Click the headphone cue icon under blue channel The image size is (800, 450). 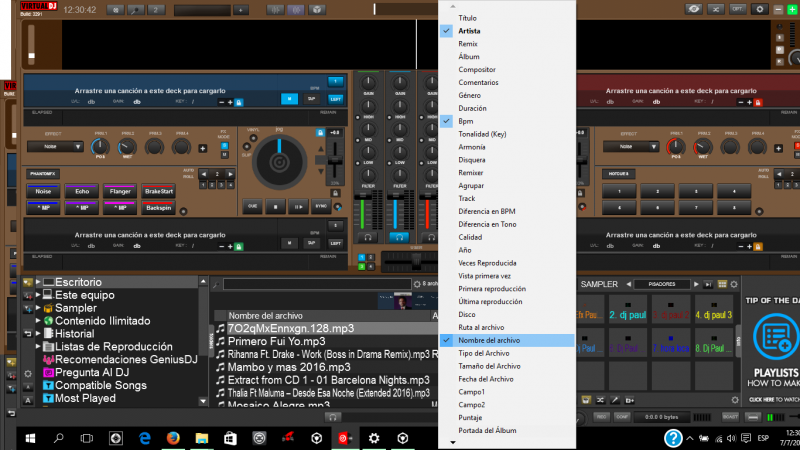(x=399, y=237)
